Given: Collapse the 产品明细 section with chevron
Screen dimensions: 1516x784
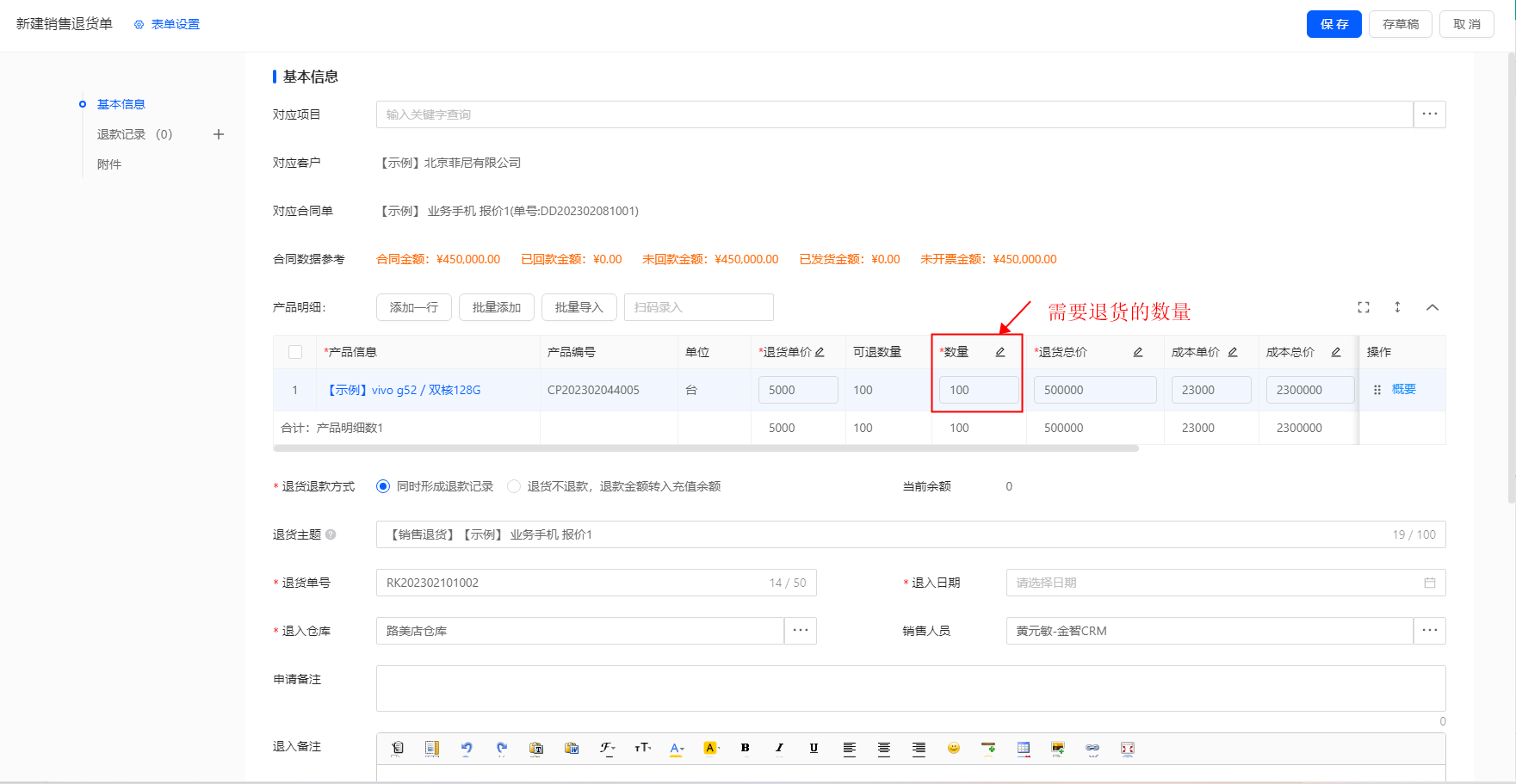Looking at the screenshot, I should tap(1432, 307).
